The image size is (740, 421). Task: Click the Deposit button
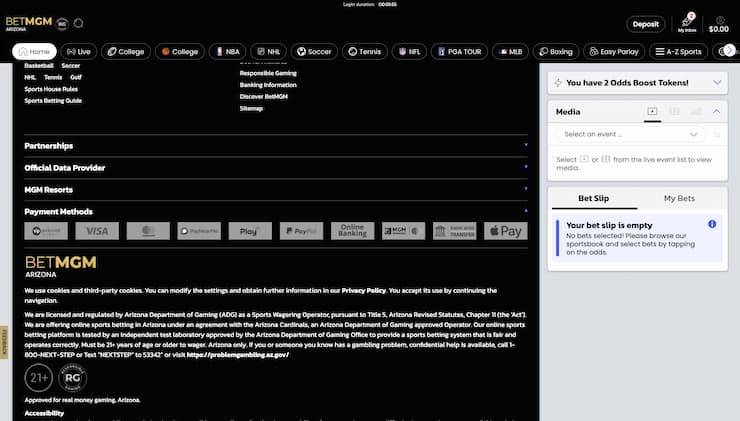[x=646, y=24]
